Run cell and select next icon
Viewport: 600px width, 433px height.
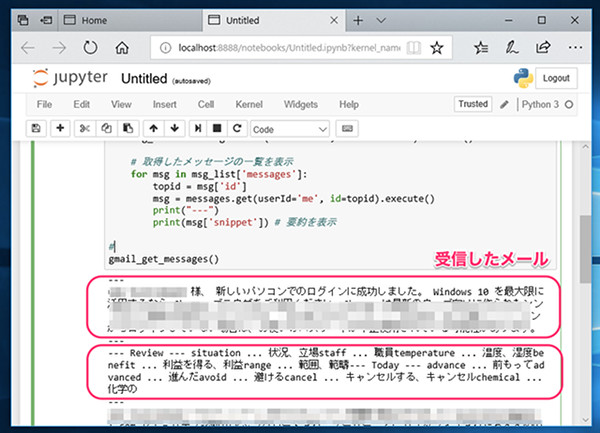[x=198, y=129]
